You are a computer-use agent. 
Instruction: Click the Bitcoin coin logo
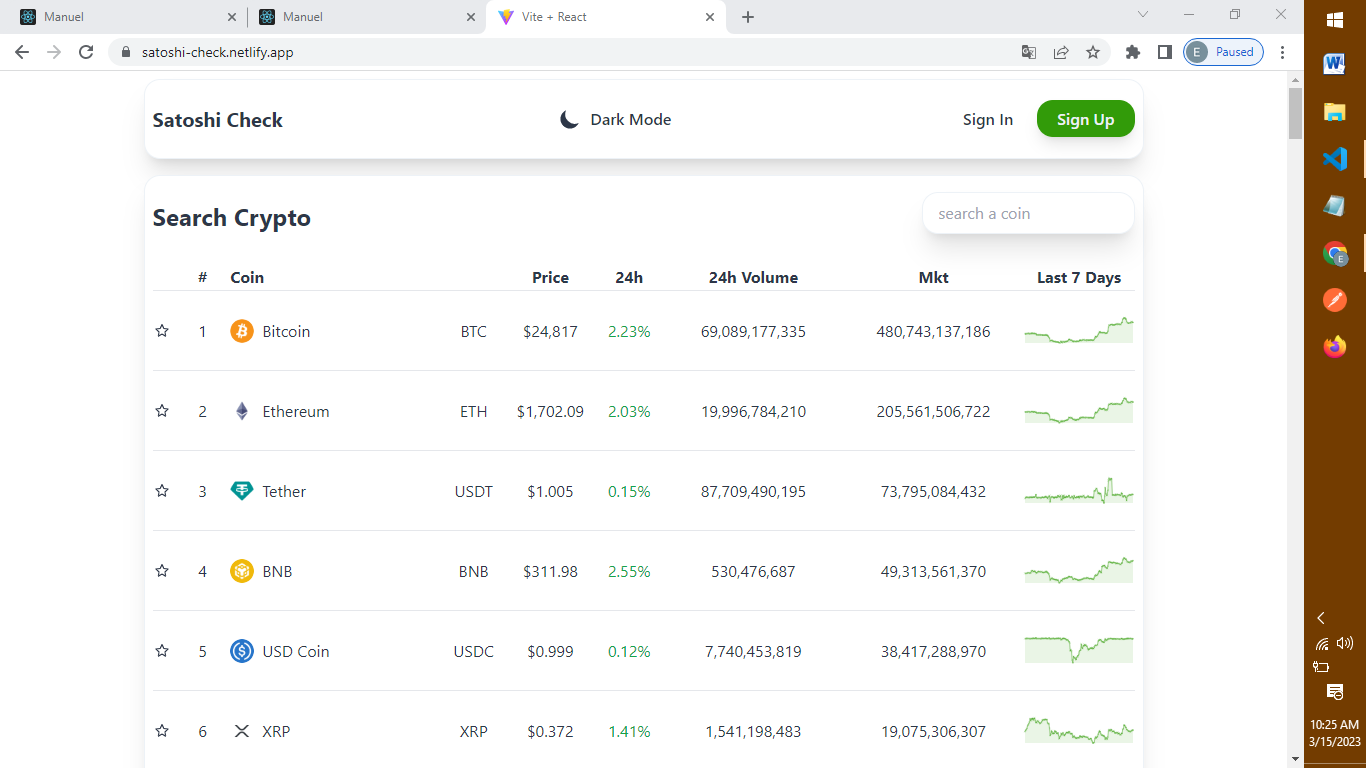[x=242, y=331]
